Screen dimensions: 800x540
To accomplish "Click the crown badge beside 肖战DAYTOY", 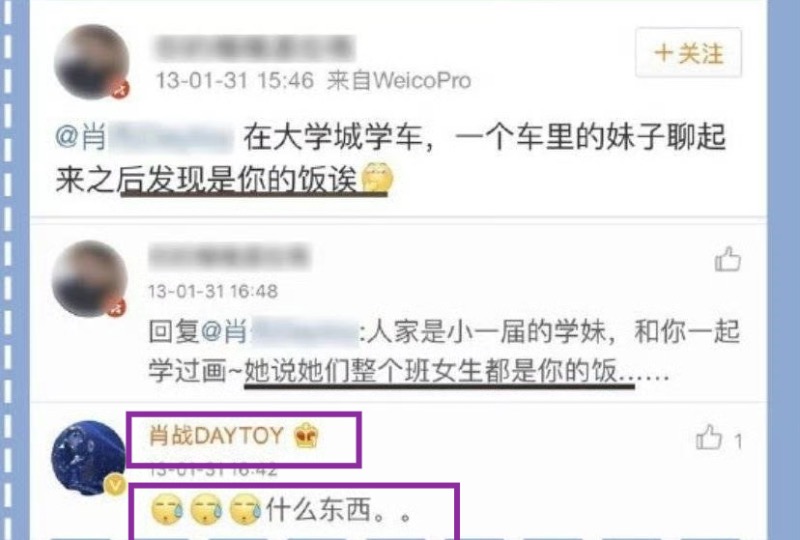I will [x=306, y=436].
